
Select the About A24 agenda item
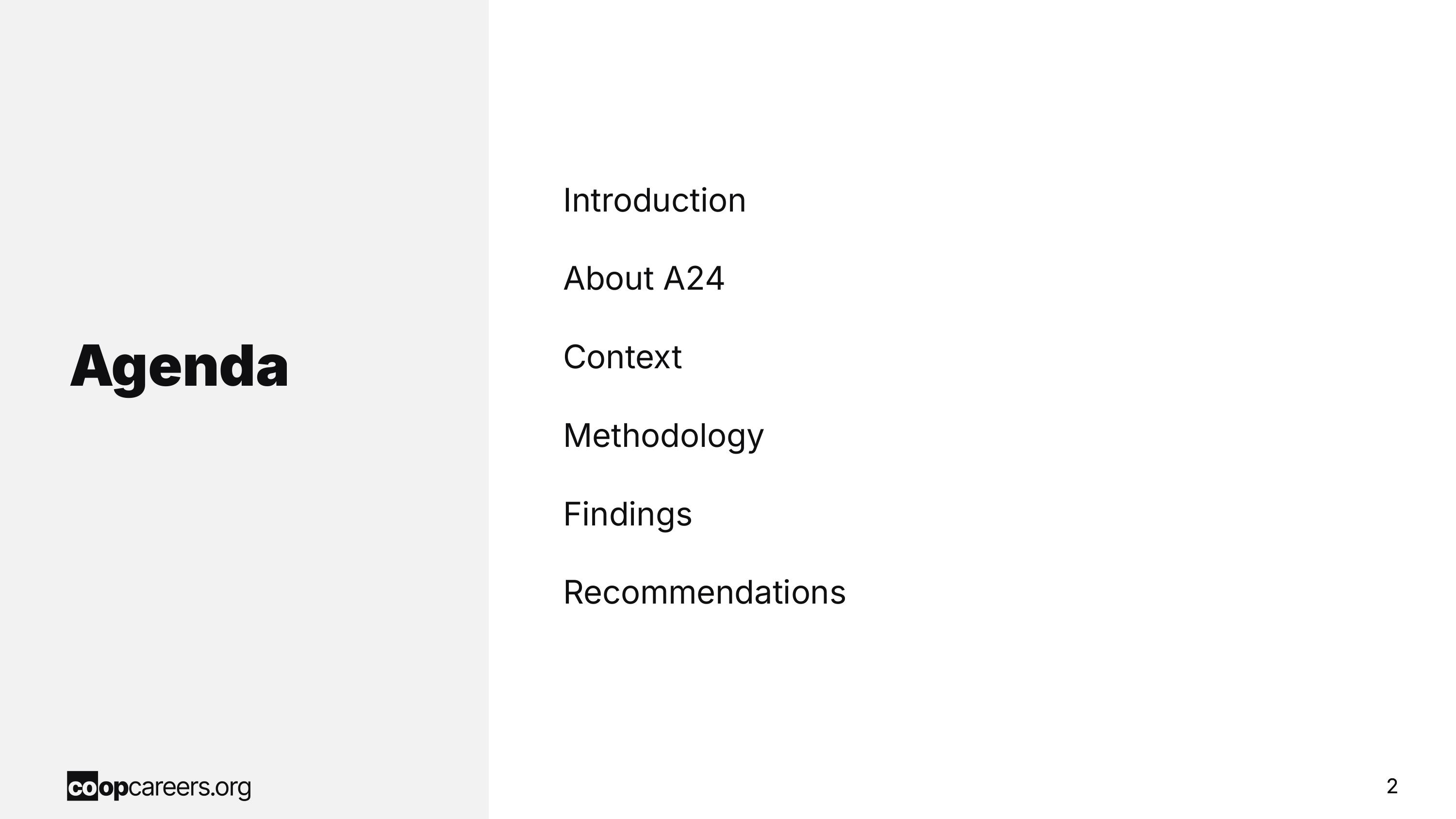point(644,278)
